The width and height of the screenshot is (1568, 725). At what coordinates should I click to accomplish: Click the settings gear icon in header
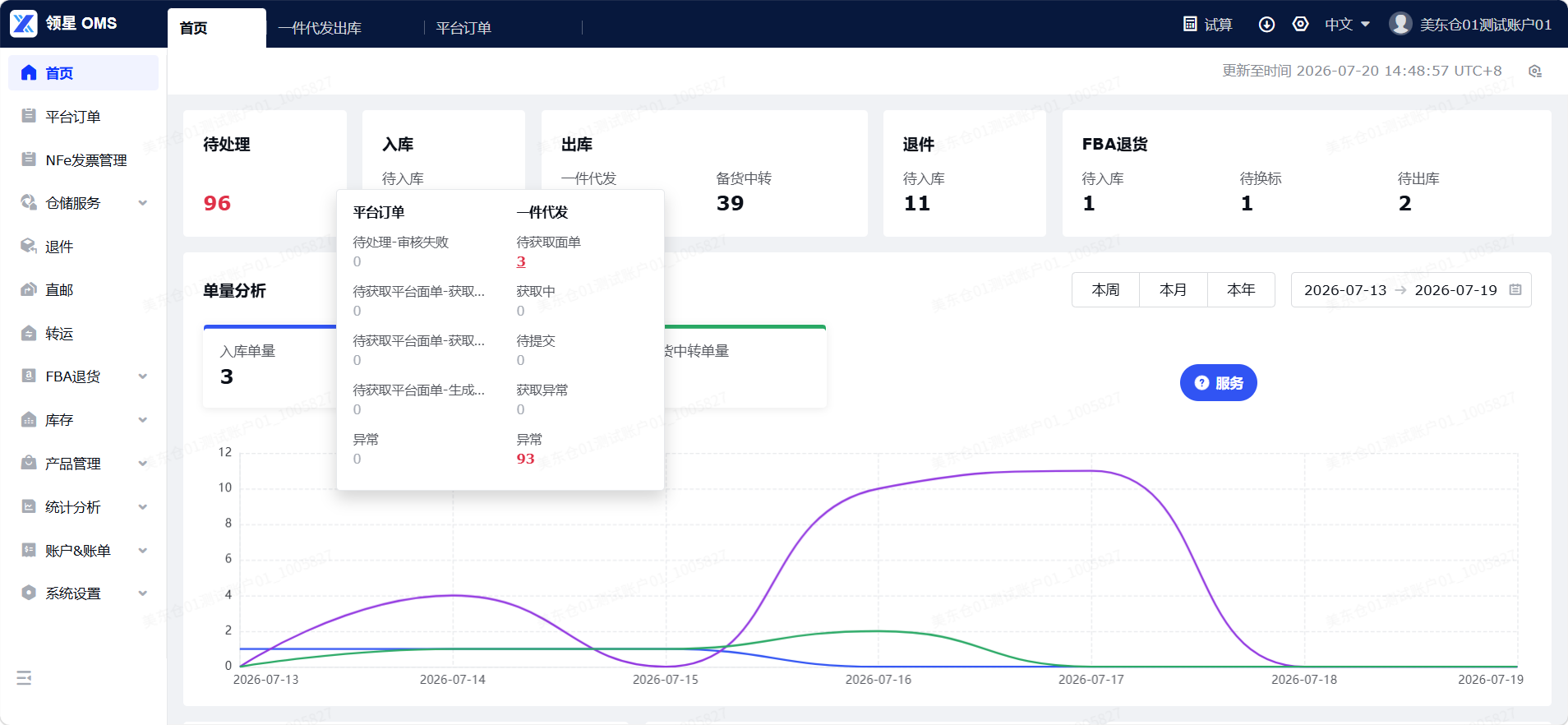tap(1301, 24)
